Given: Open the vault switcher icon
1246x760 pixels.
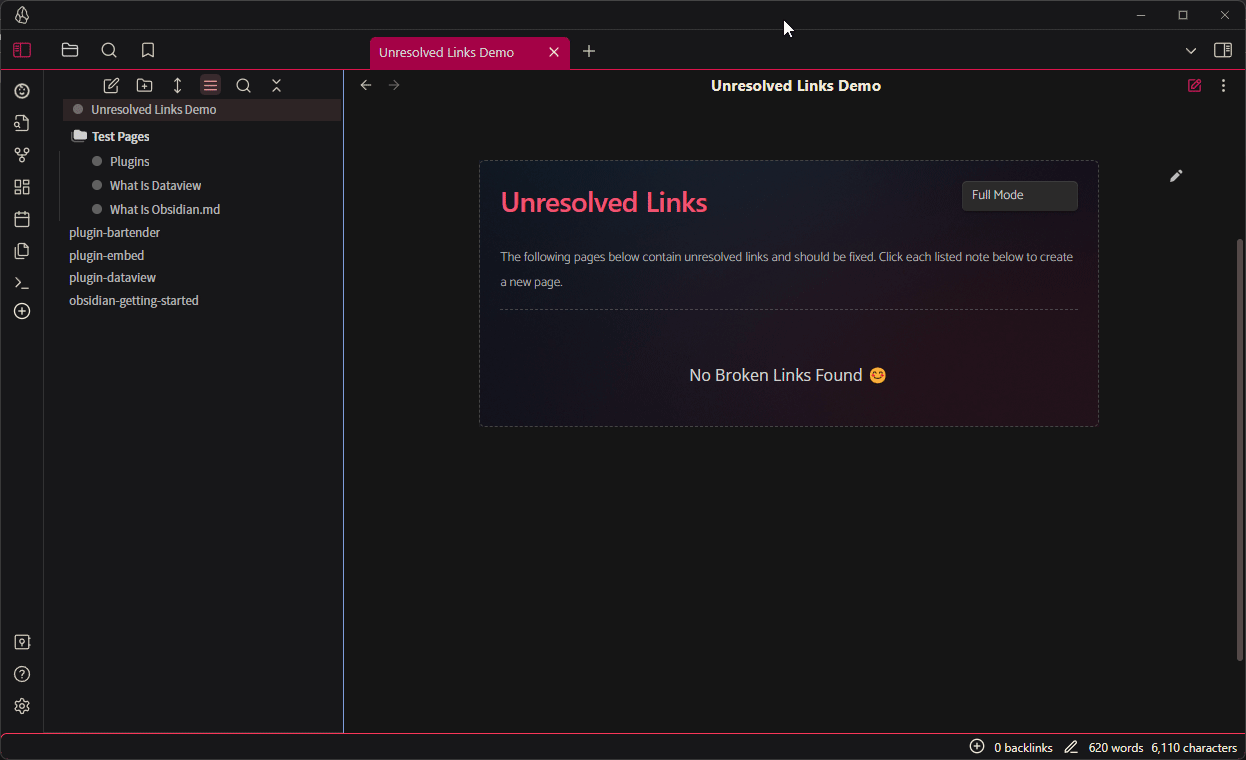Looking at the screenshot, I should click(22, 642).
